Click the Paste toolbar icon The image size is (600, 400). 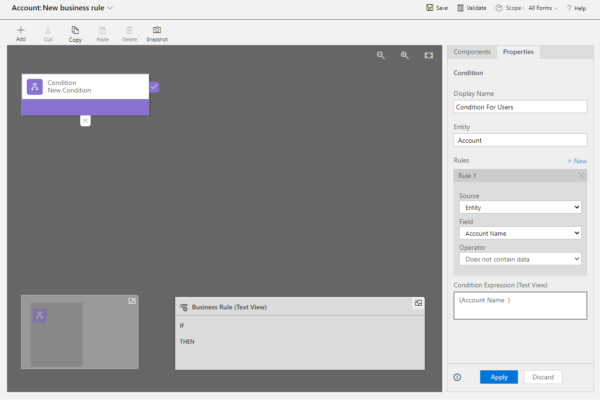102,34
